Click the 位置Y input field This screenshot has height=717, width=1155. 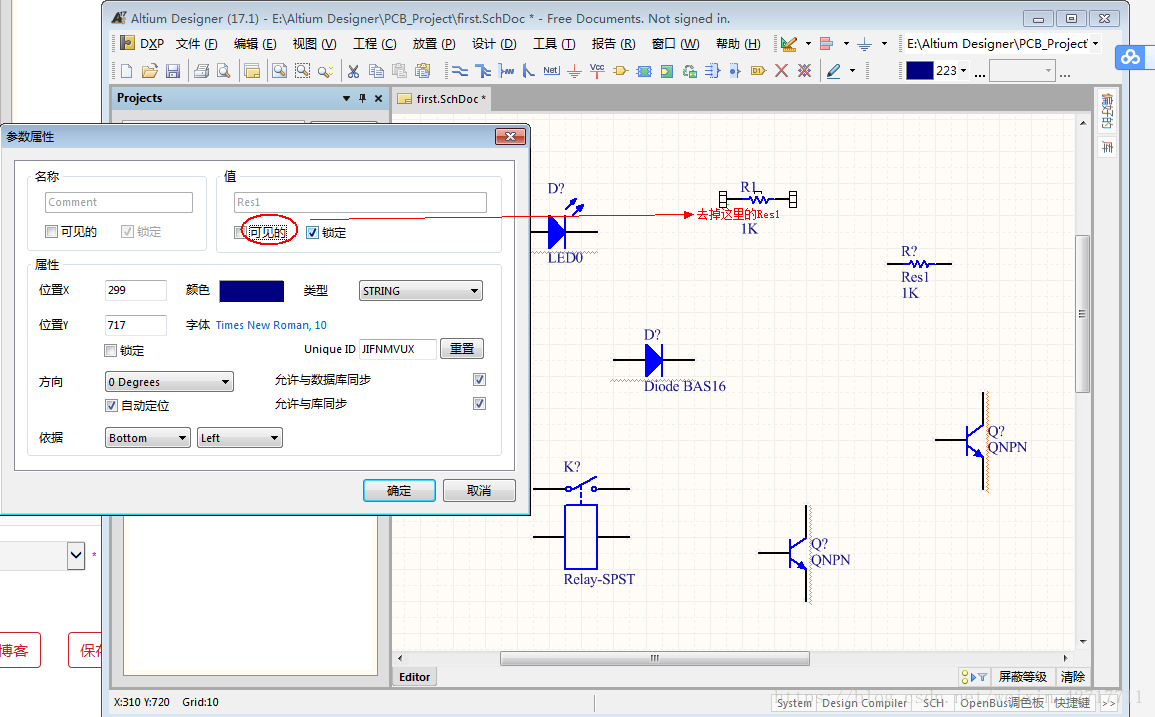click(x=136, y=325)
